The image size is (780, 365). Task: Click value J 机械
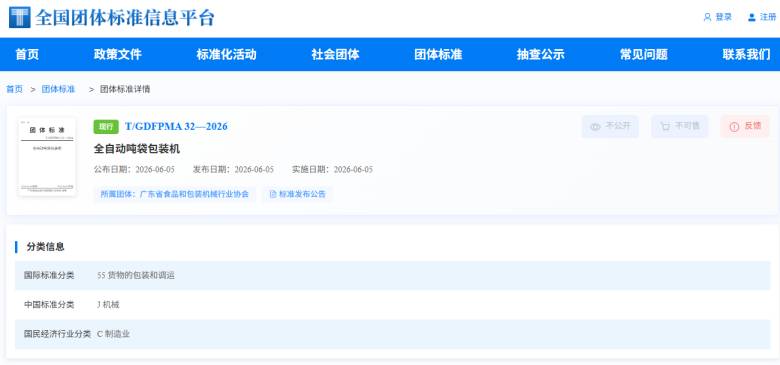[x=108, y=304]
